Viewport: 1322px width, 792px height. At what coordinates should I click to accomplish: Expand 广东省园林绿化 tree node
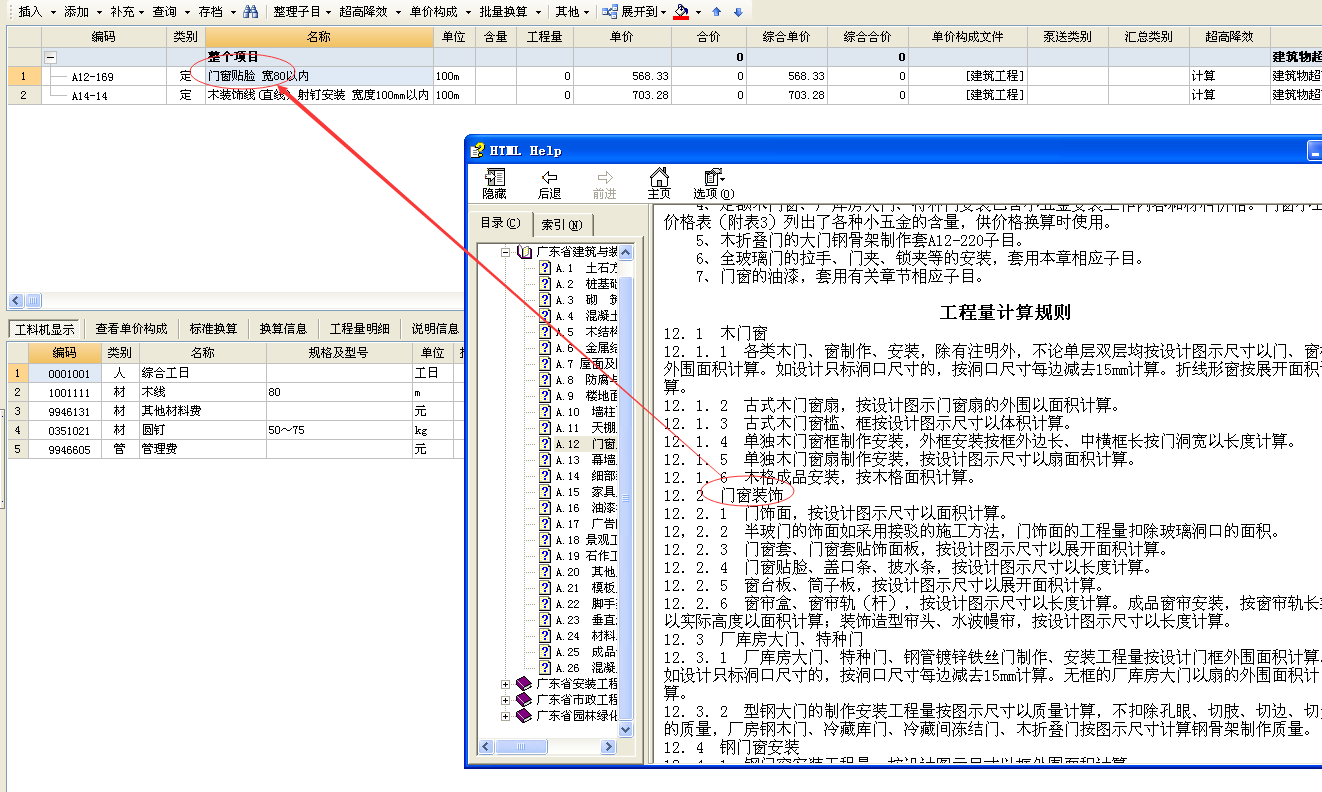[506, 716]
